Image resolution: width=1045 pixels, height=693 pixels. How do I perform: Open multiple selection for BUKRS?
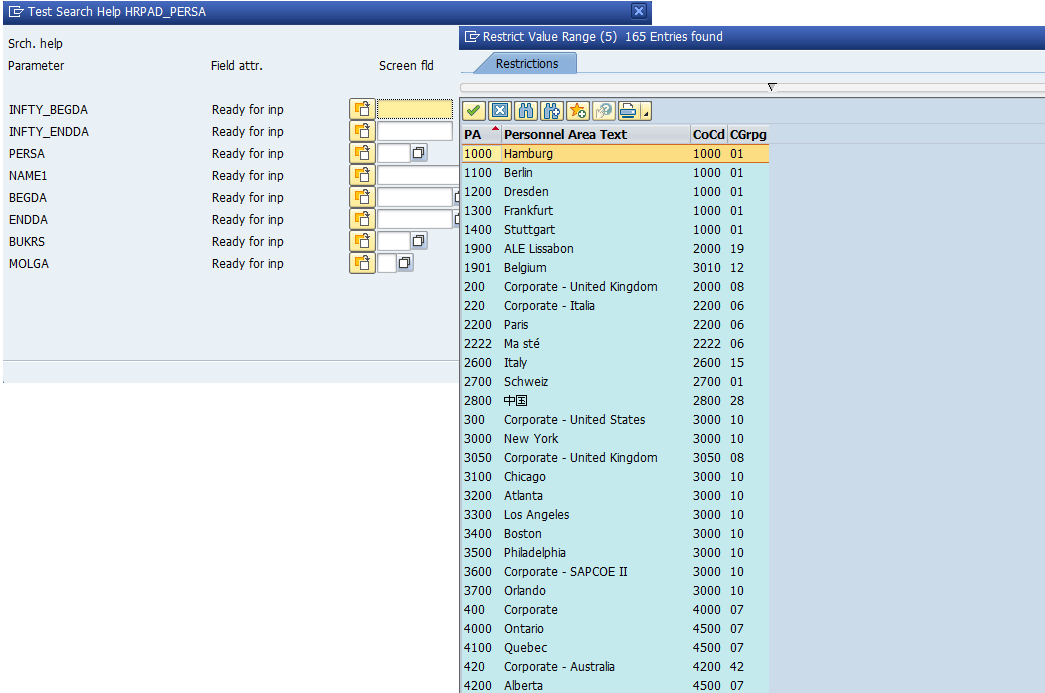[x=362, y=241]
